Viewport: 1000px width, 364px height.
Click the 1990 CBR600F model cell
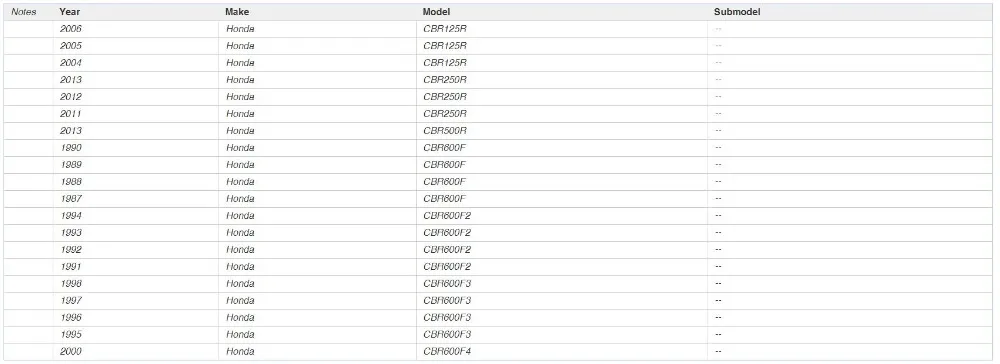click(x=562, y=147)
